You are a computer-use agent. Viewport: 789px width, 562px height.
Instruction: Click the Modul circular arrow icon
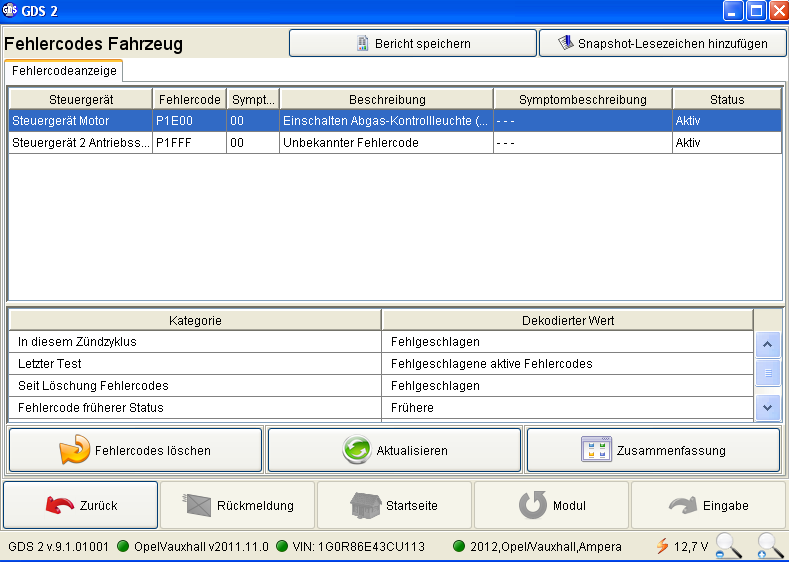[x=533, y=505]
